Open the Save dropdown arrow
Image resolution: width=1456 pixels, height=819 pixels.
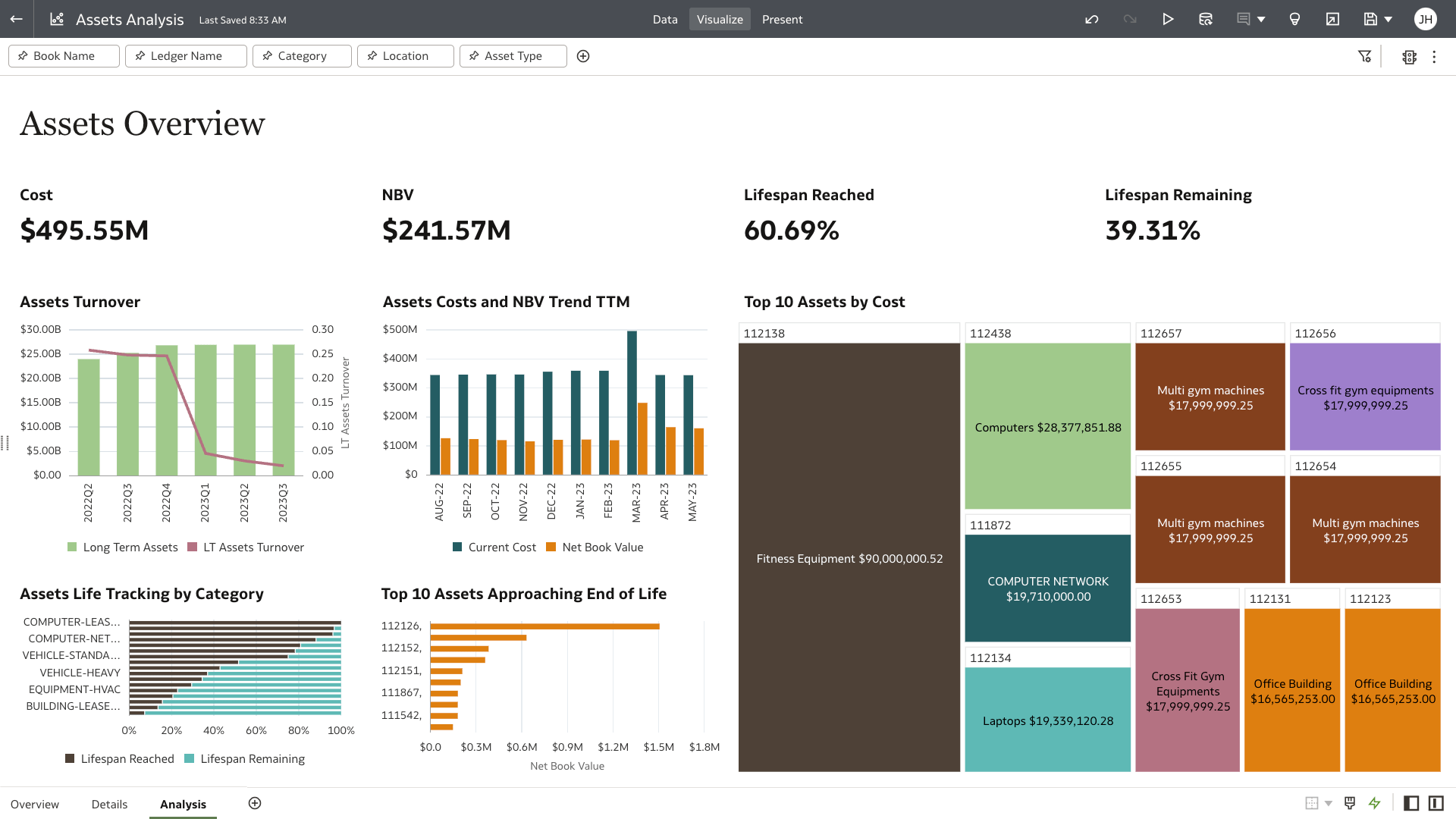(x=1390, y=20)
